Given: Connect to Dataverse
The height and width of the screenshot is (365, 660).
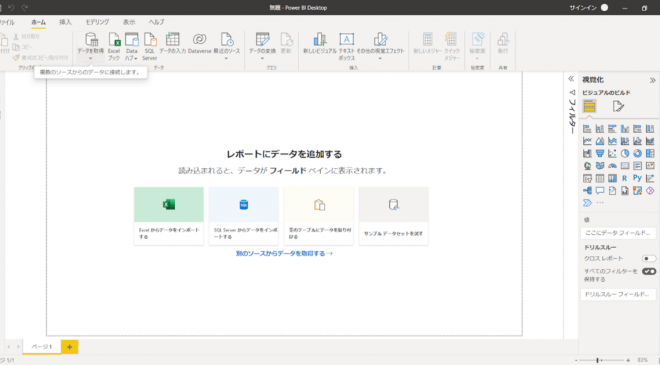Looking at the screenshot, I should coord(199,44).
